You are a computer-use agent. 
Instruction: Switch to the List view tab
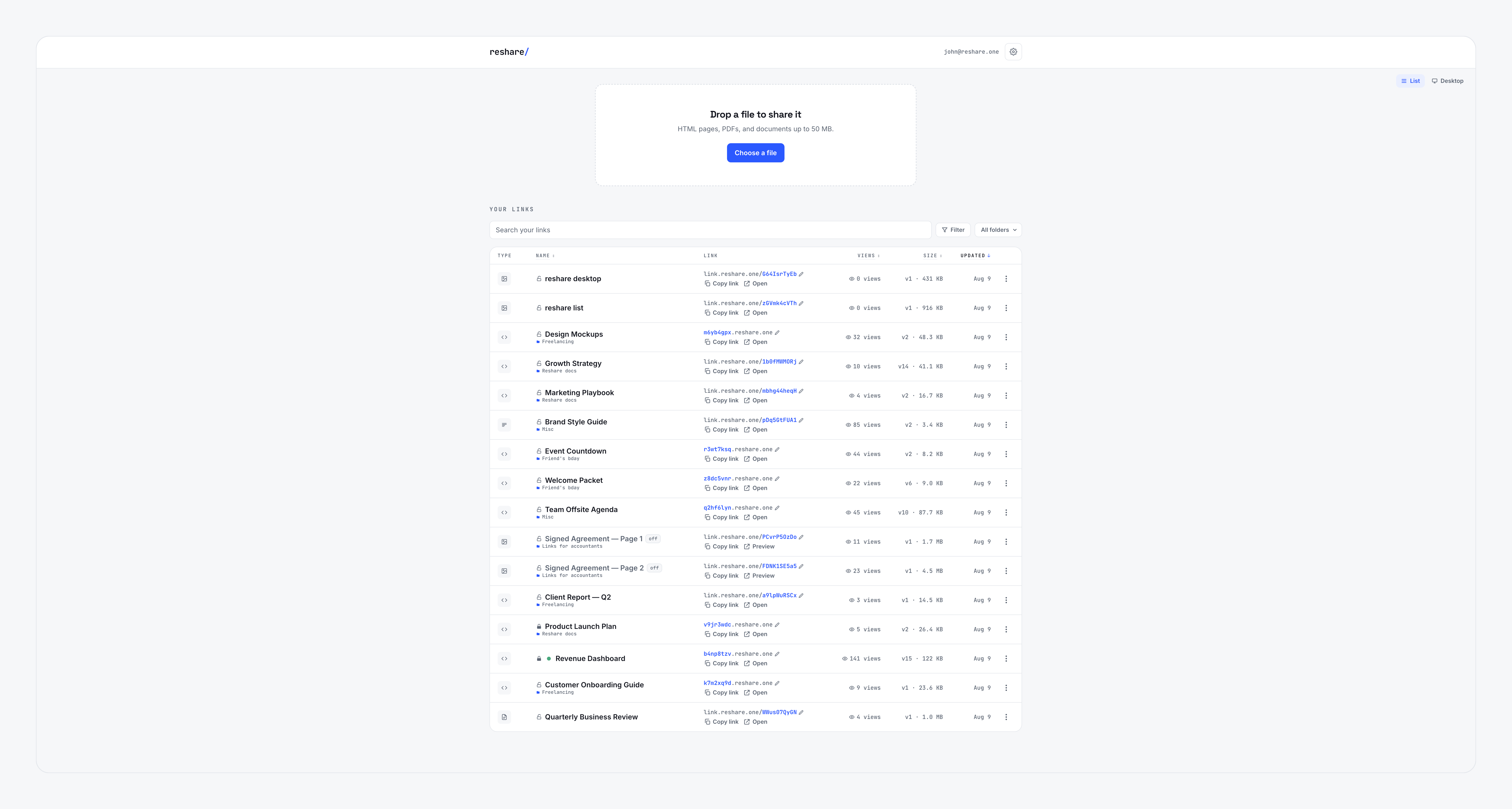1410,81
